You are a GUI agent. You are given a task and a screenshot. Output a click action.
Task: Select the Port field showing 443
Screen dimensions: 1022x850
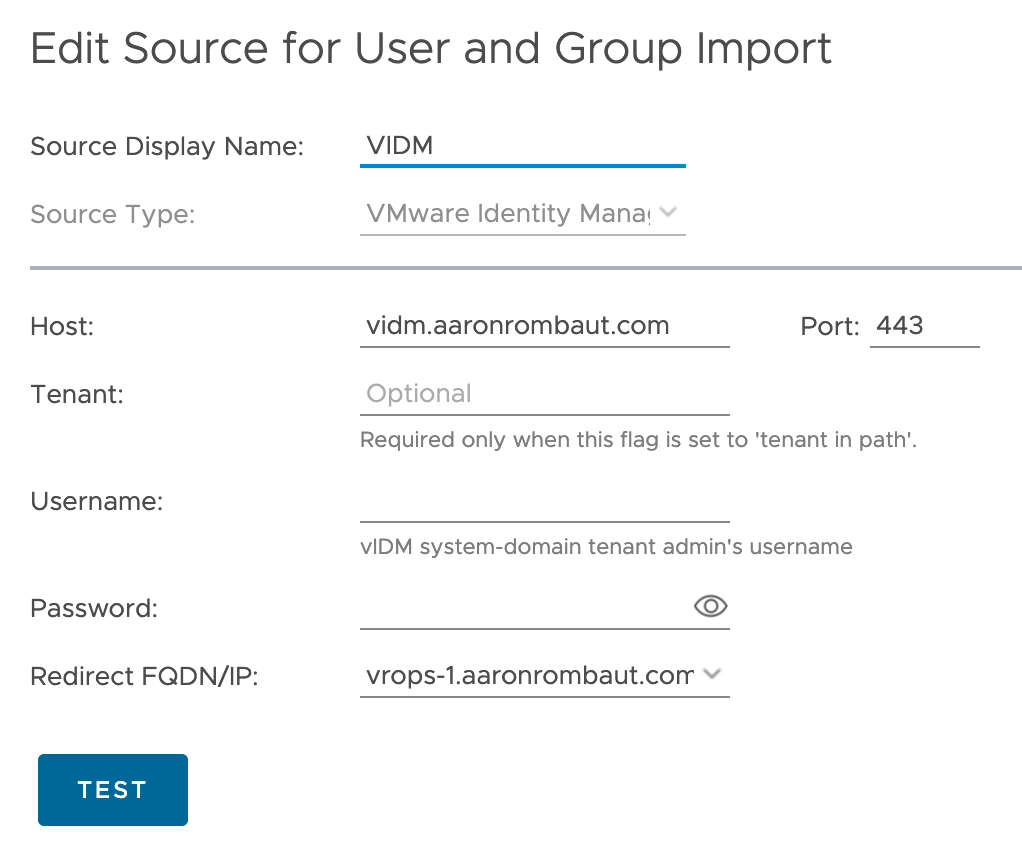(x=923, y=326)
